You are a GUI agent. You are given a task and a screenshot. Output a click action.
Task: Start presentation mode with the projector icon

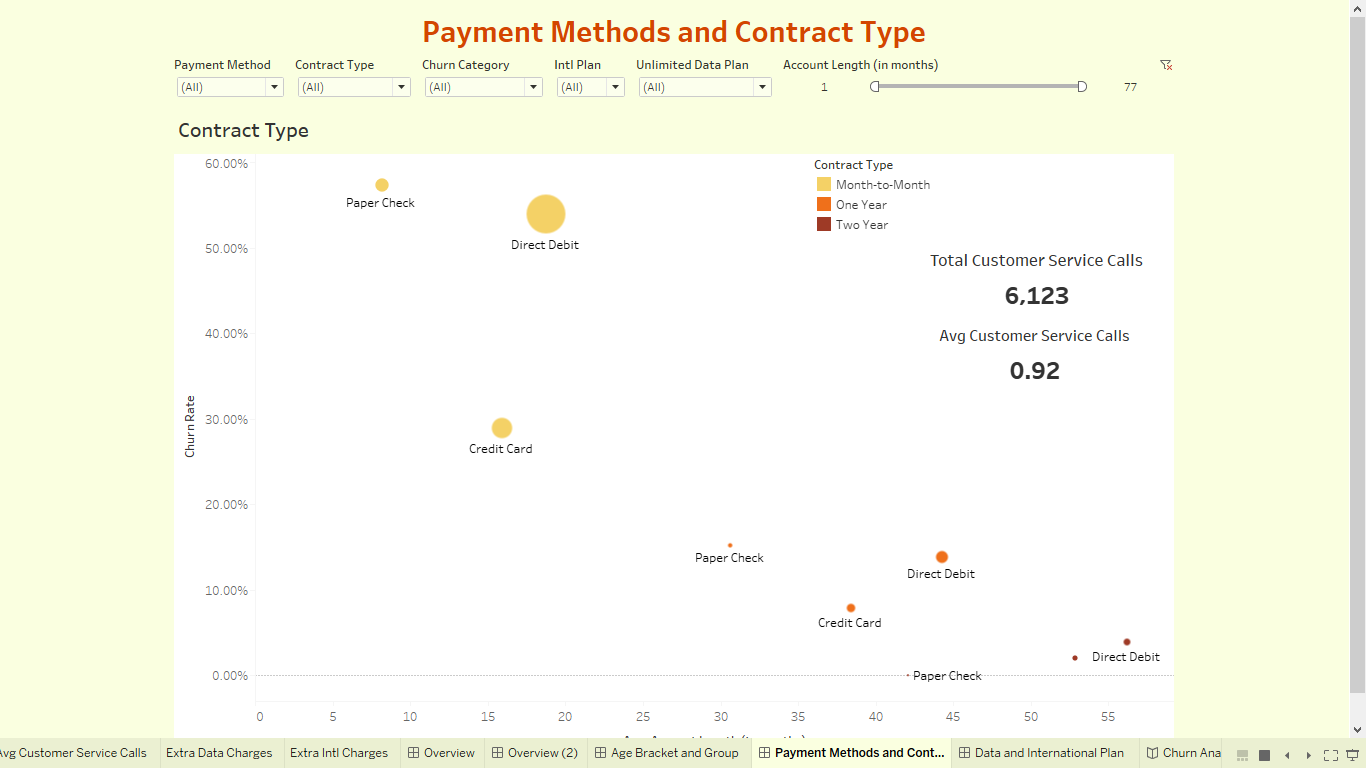click(x=1352, y=755)
